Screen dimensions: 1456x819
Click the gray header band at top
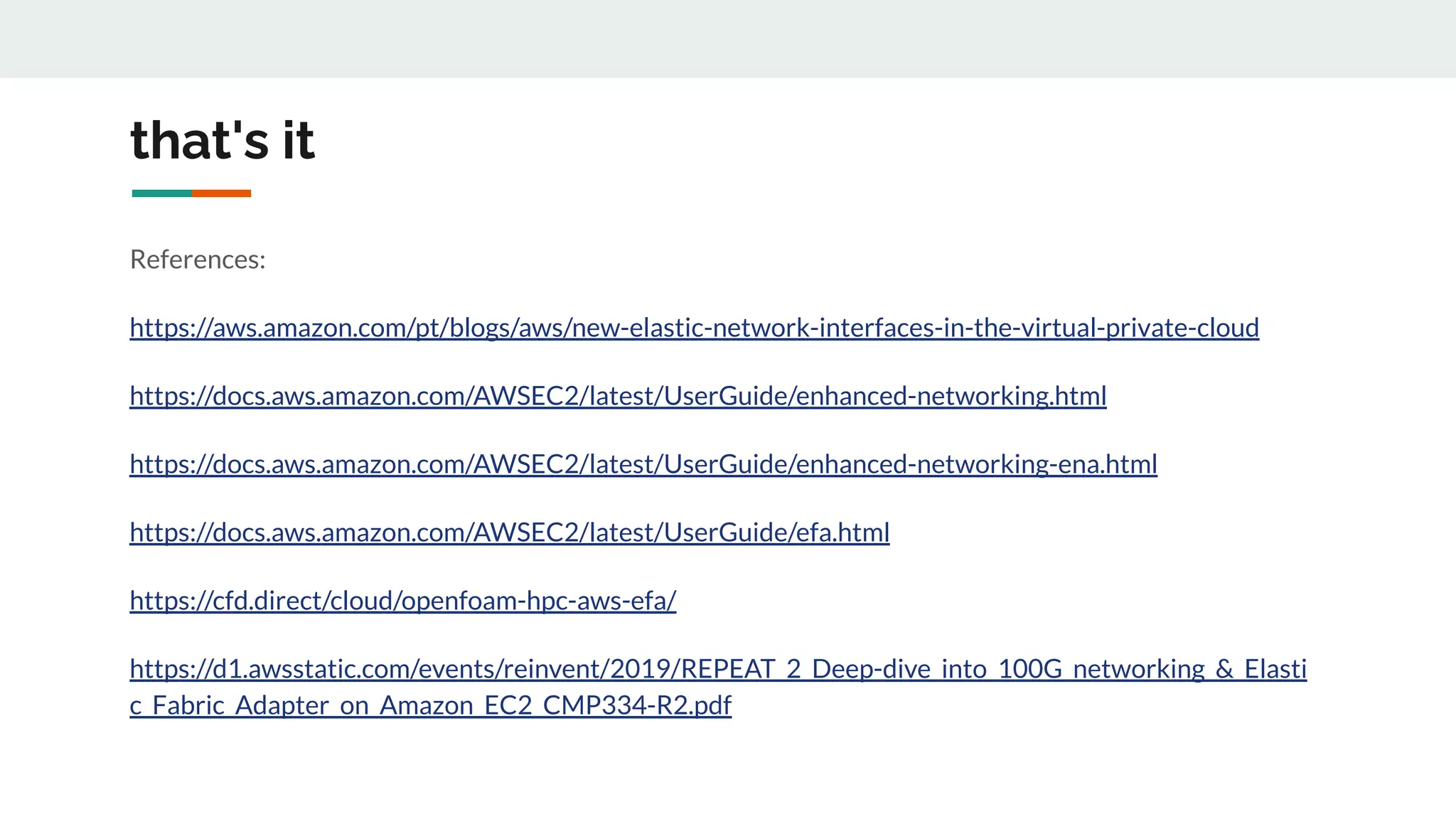728,38
